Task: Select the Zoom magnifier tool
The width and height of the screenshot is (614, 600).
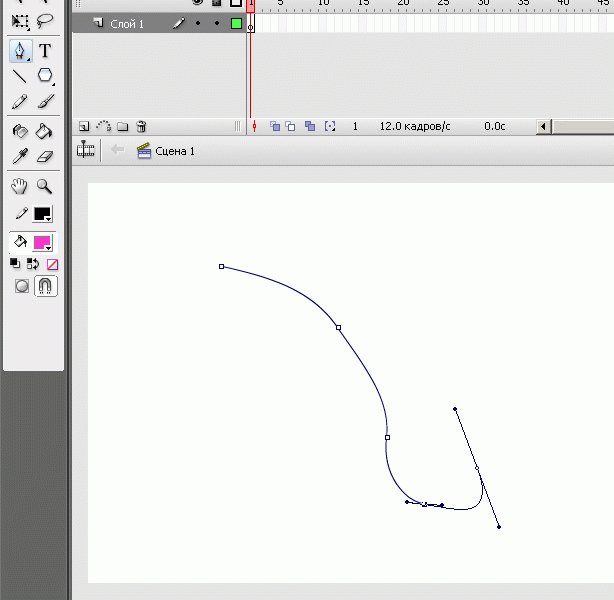Action: (44, 186)
